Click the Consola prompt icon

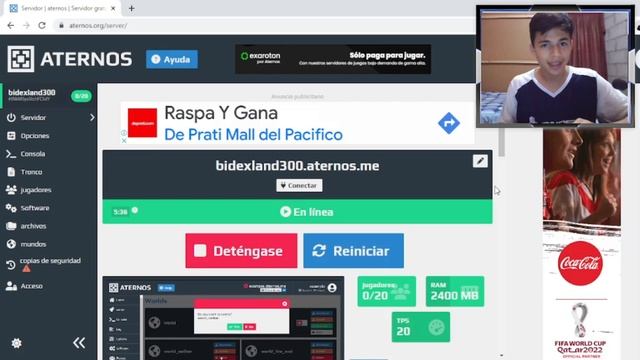tap(11, 154)
